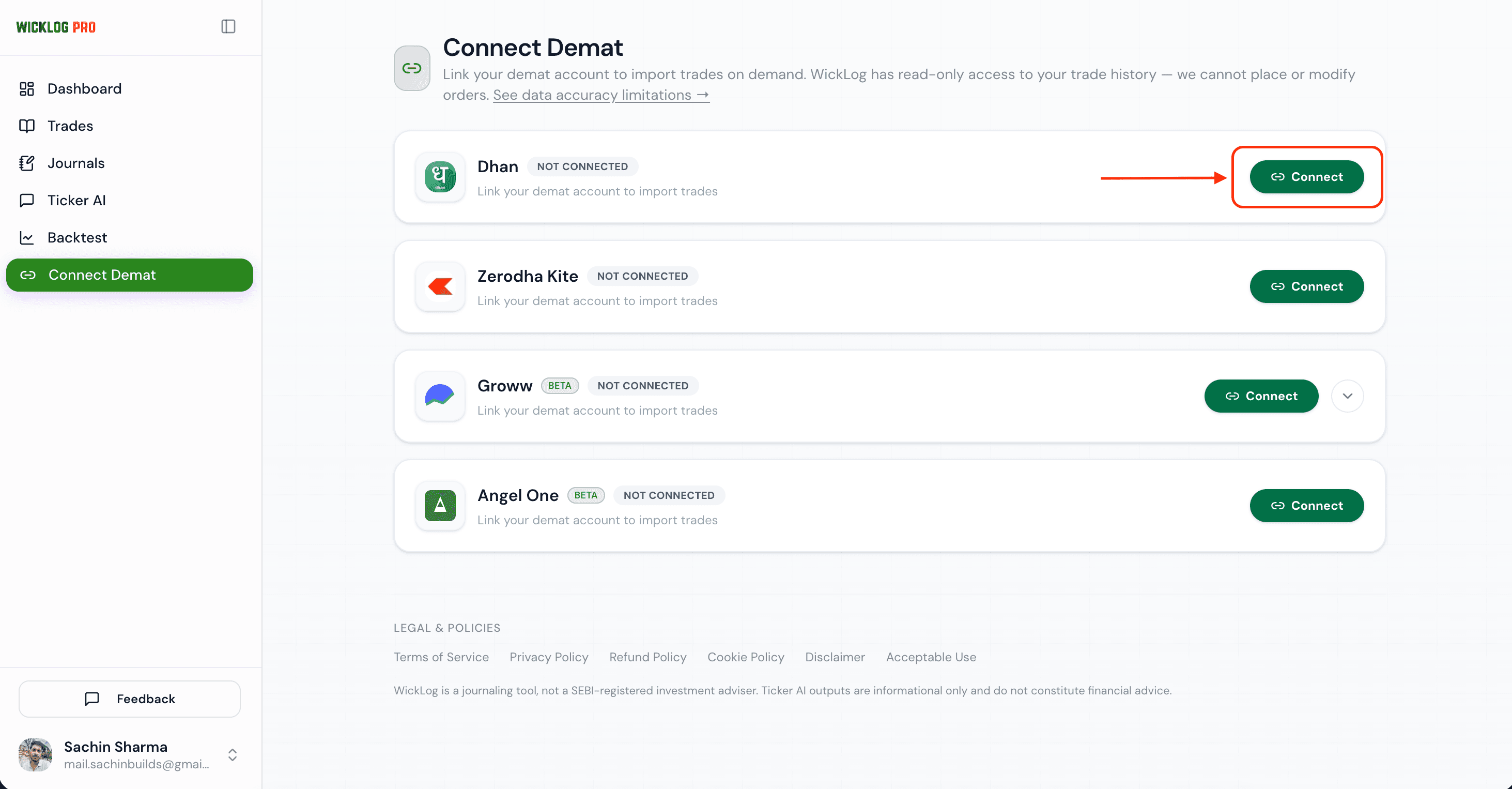Click Dhan NOT CONNECTED status badge
1512x789 pixels.
pos(582,167)
